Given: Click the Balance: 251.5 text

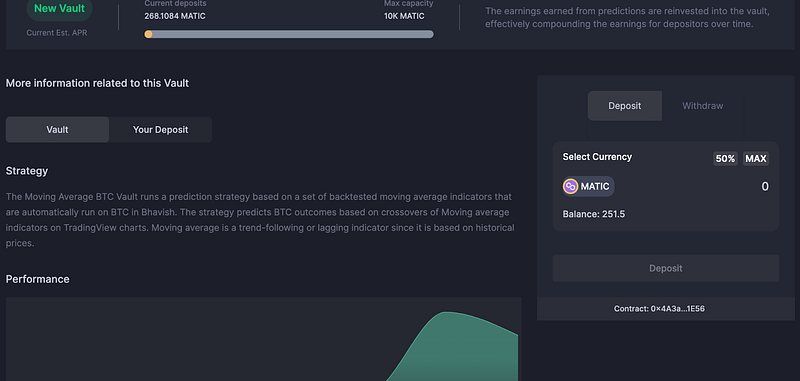Looking at the screenshot, I should click(x=594, y=214).
